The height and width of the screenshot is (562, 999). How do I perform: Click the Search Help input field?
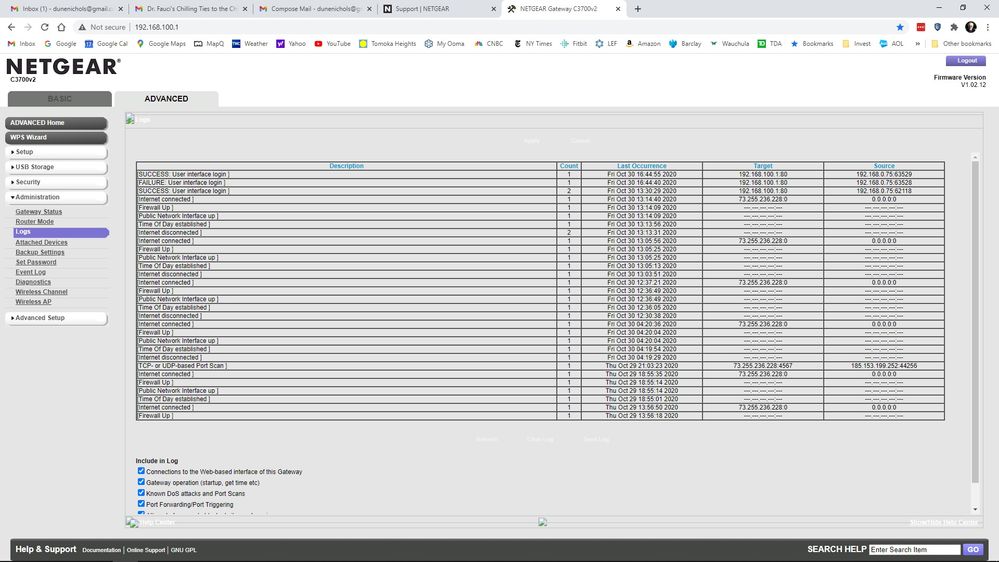point(914,549)
